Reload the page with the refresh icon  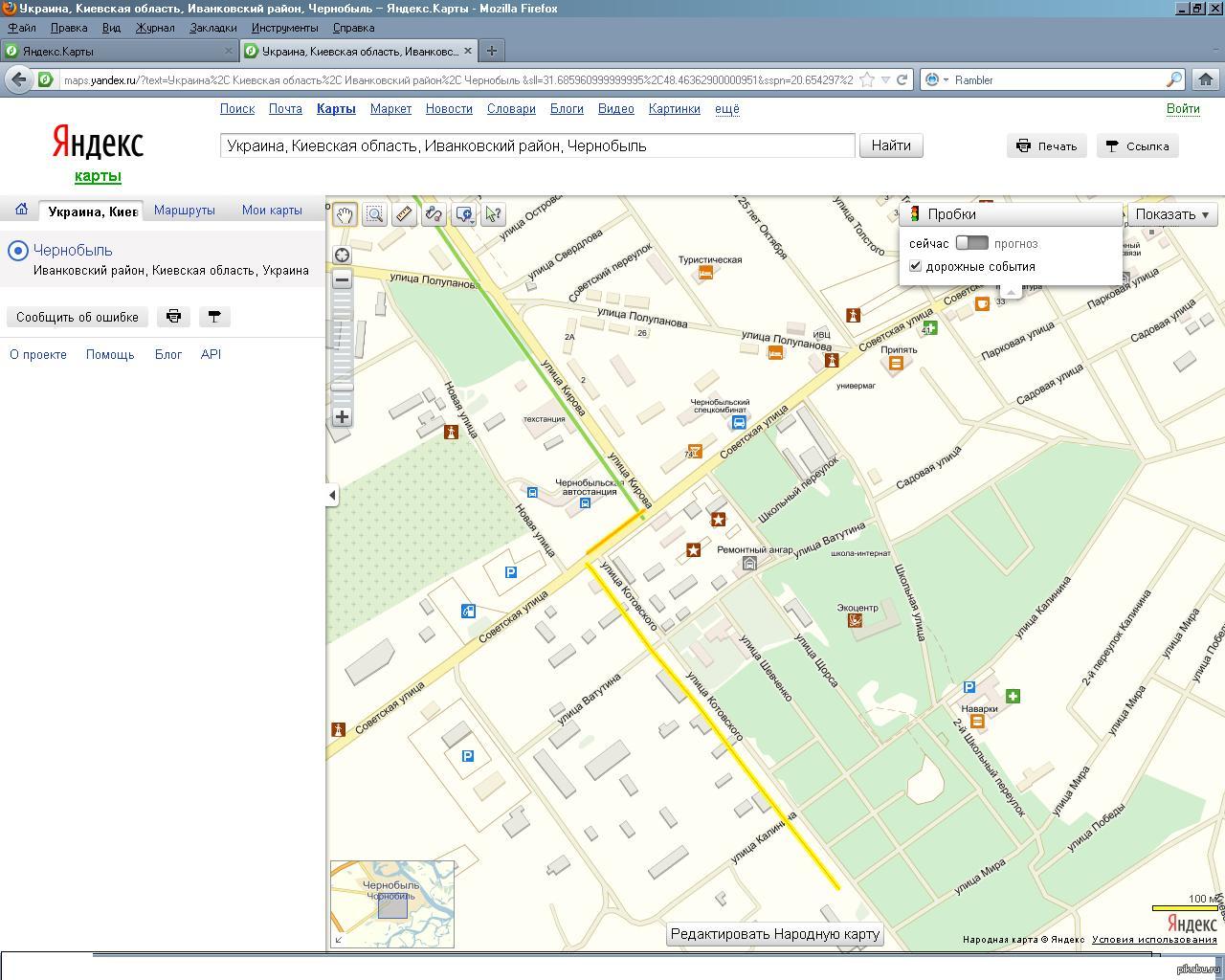pos(902,80)
